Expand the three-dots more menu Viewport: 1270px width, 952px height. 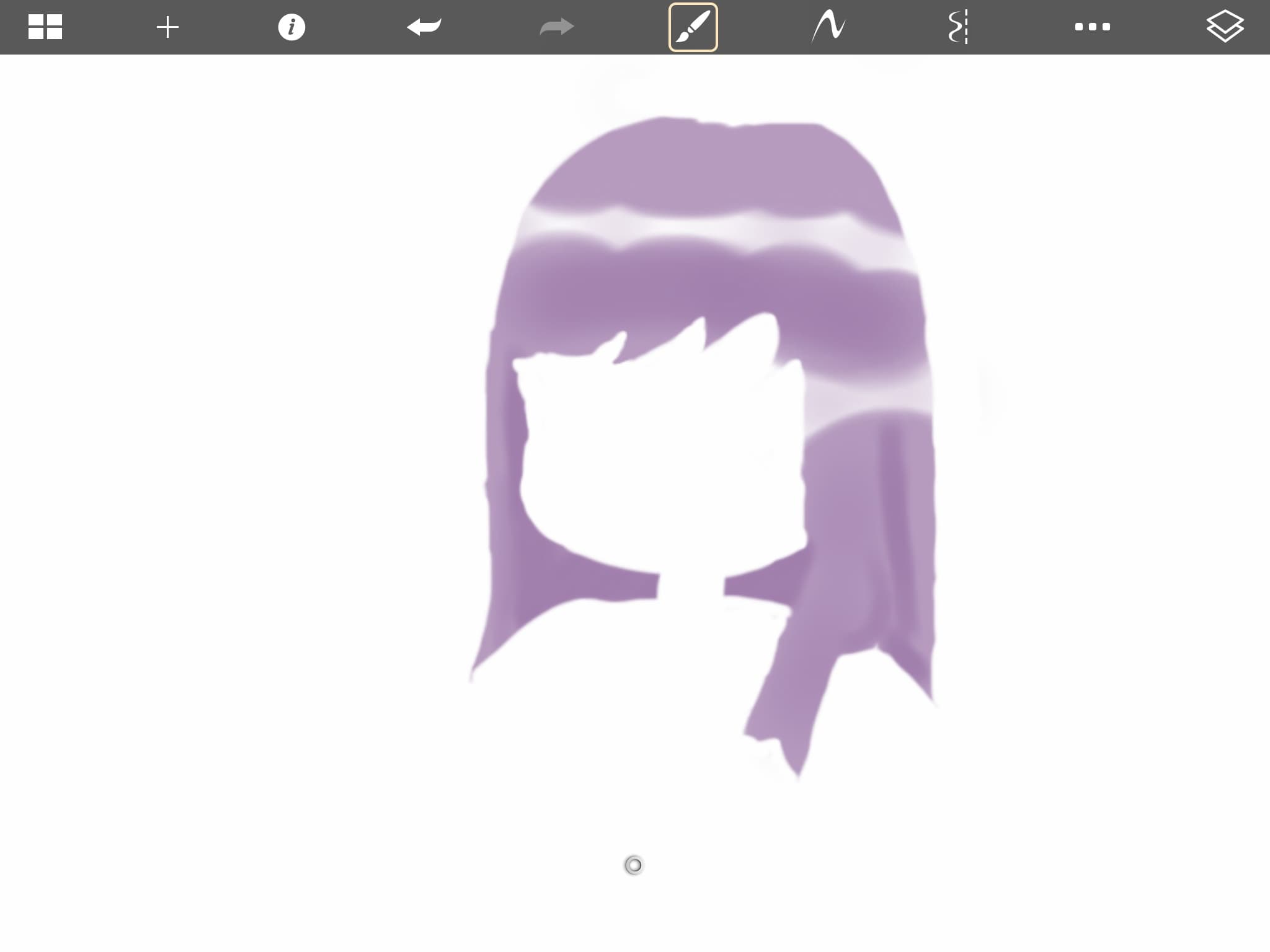click(1092, 27)
